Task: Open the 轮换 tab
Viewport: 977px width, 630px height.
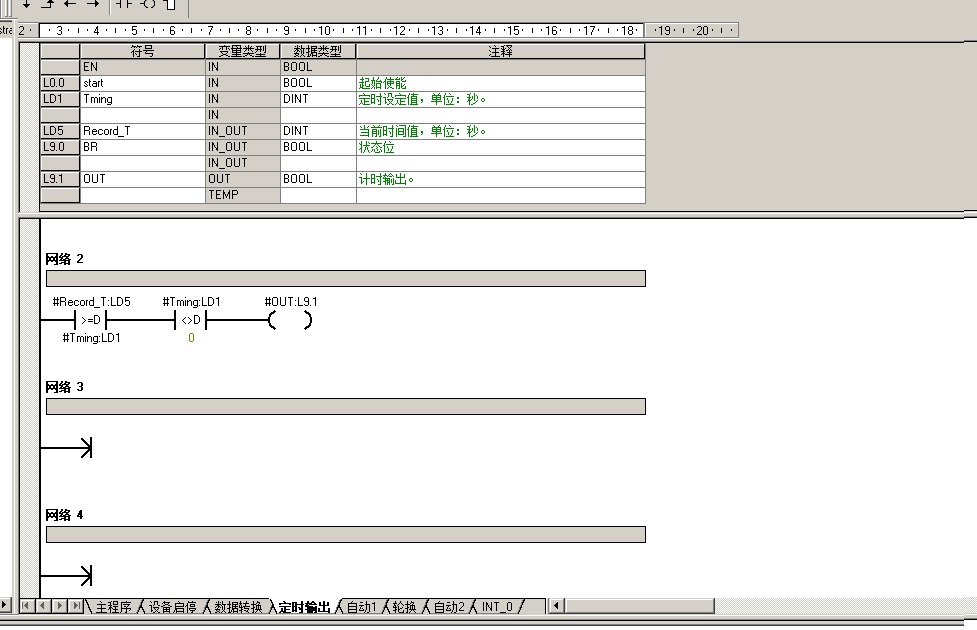Action: tap(404, 606)
